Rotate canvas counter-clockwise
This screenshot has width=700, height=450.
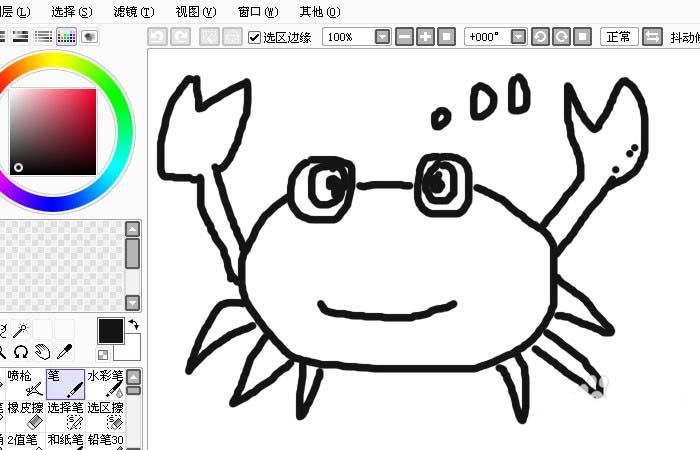click(540, 37)
